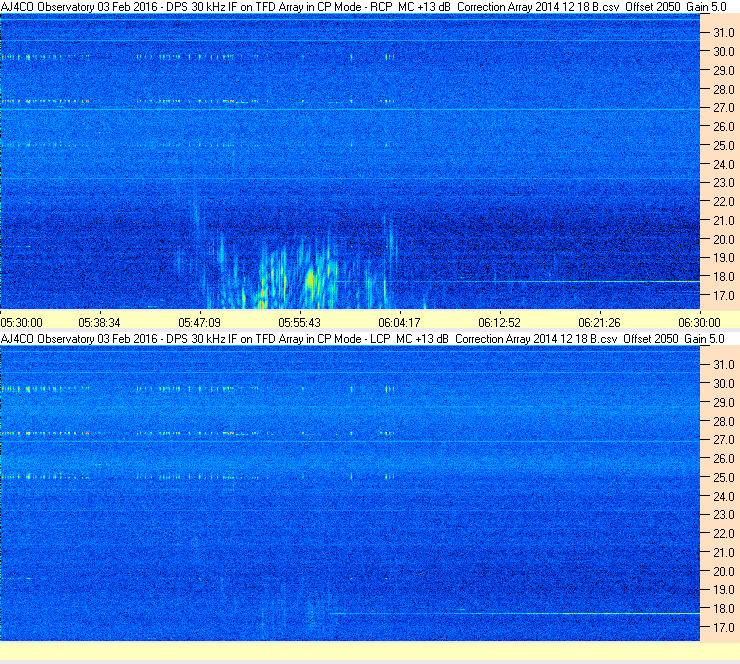Screen dimensions: 740x664
Task: Pick the 06:04:17 time axis label
Action: (x=399, y=323)
